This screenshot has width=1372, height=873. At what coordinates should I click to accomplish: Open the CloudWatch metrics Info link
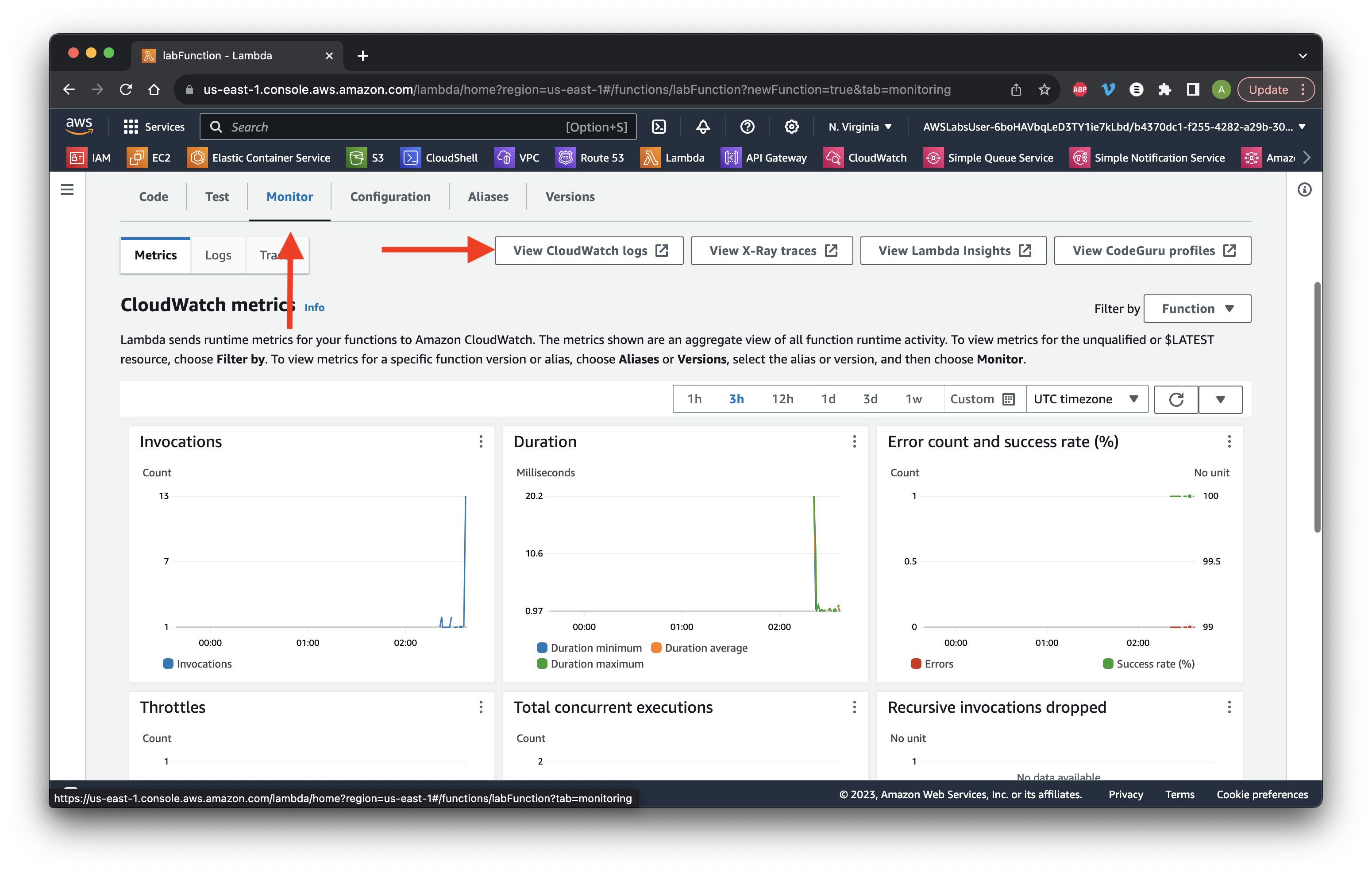(x=314, y=307)
